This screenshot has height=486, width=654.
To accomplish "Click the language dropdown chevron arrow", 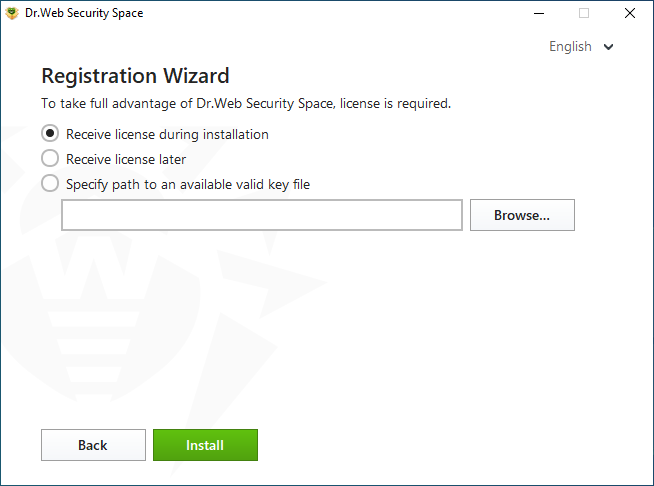I will point(609,47).
